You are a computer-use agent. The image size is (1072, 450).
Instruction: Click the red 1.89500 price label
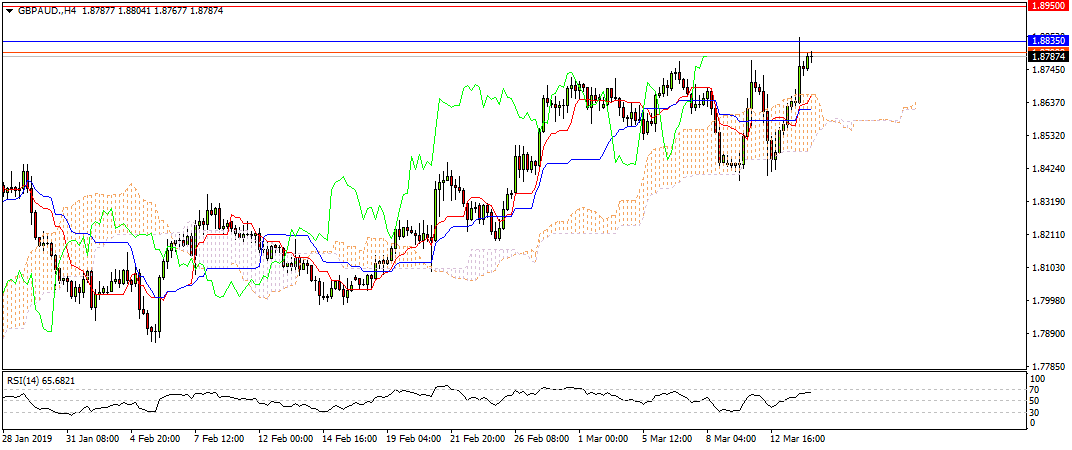click(x=1049, y=6)
